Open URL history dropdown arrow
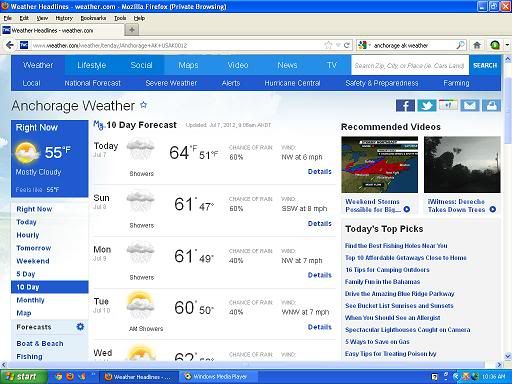 (x=338, y=45)
